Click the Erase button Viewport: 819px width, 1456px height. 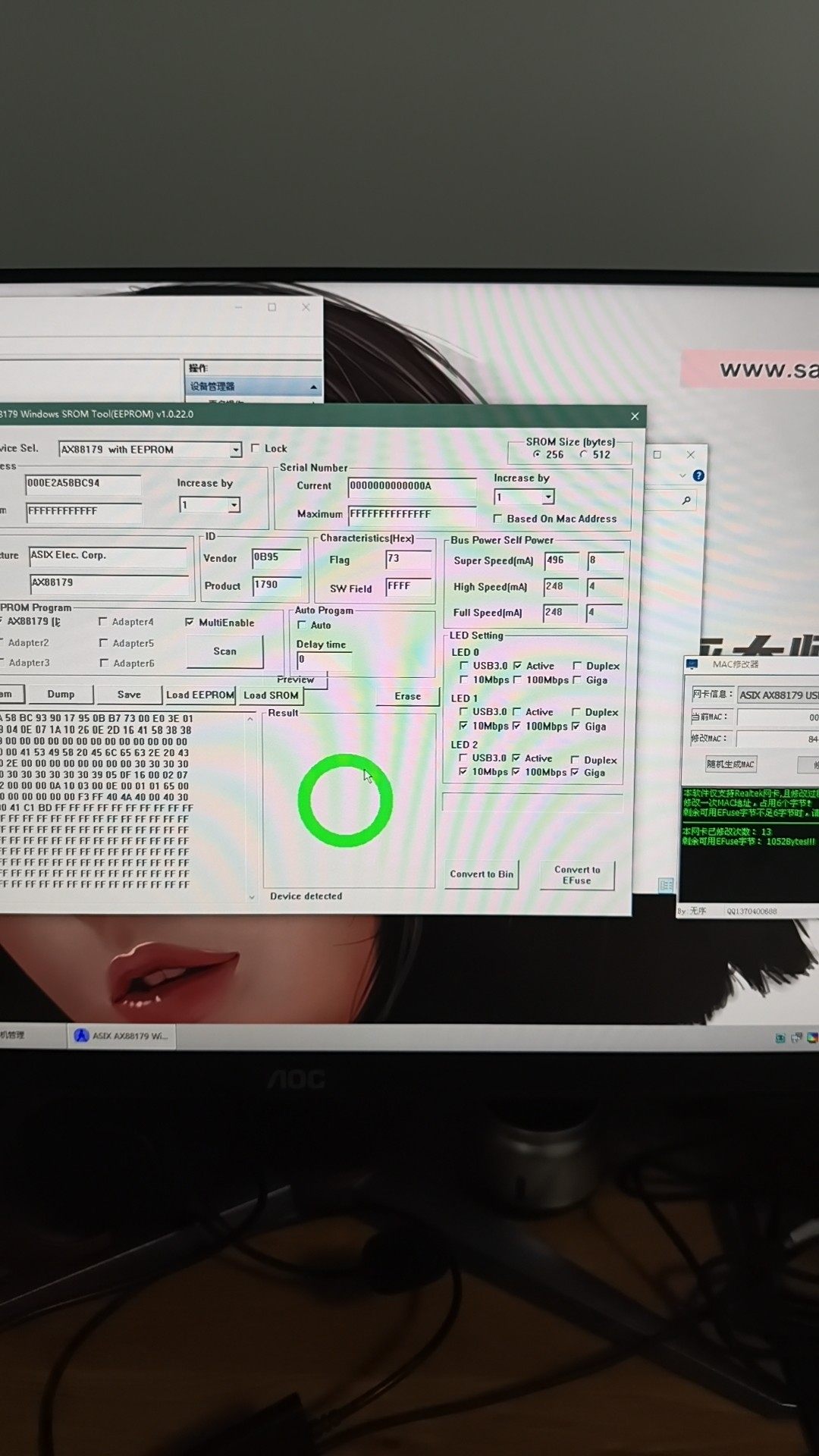tap(407, 696)
